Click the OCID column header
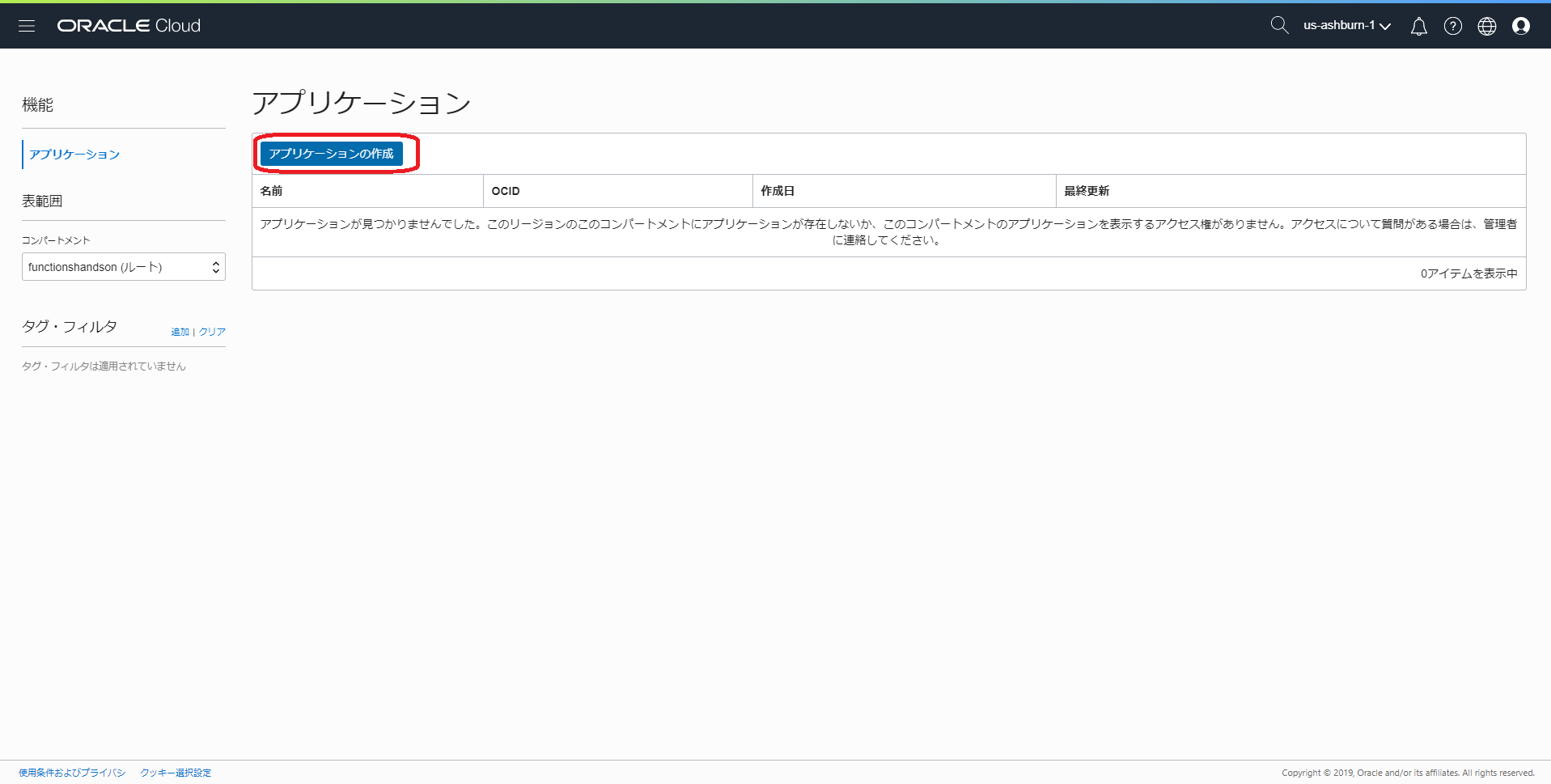The width and height of the screenshot is (1551, 784). (506, 191)
